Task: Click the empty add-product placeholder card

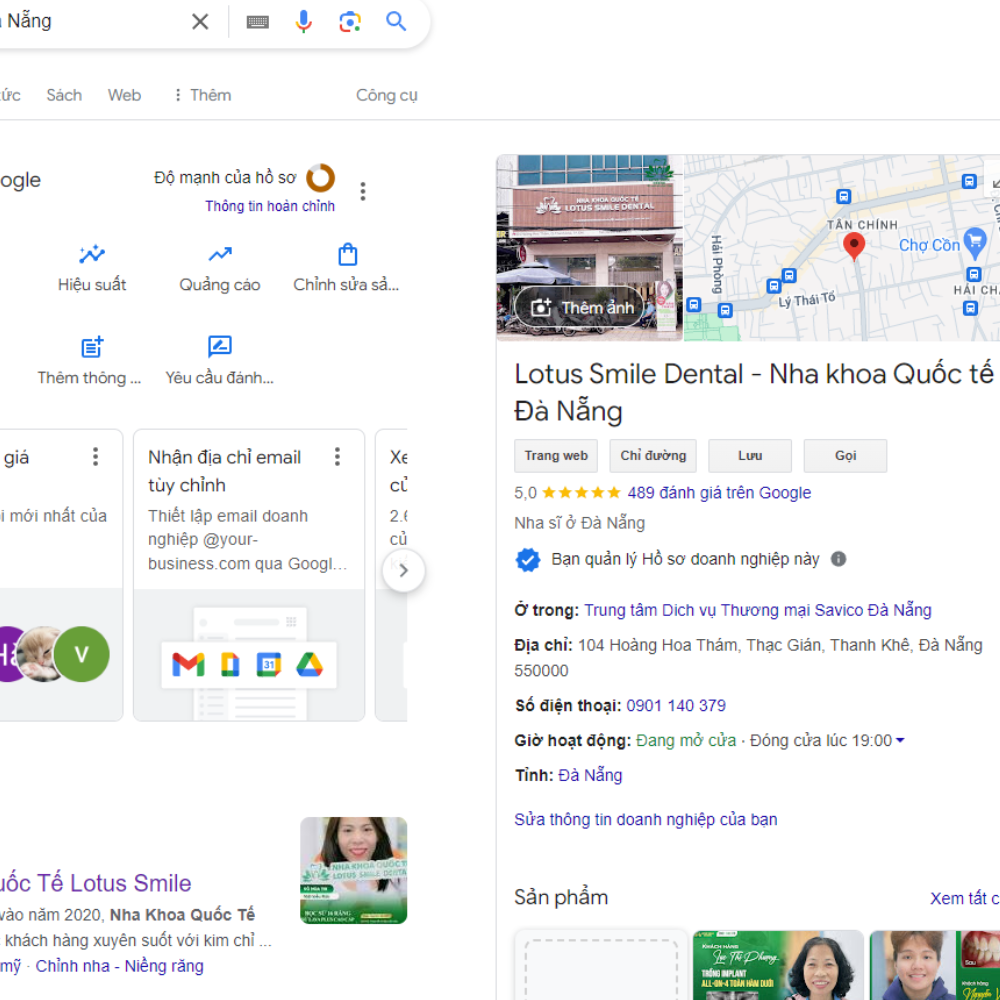Action: pos(601,965)
